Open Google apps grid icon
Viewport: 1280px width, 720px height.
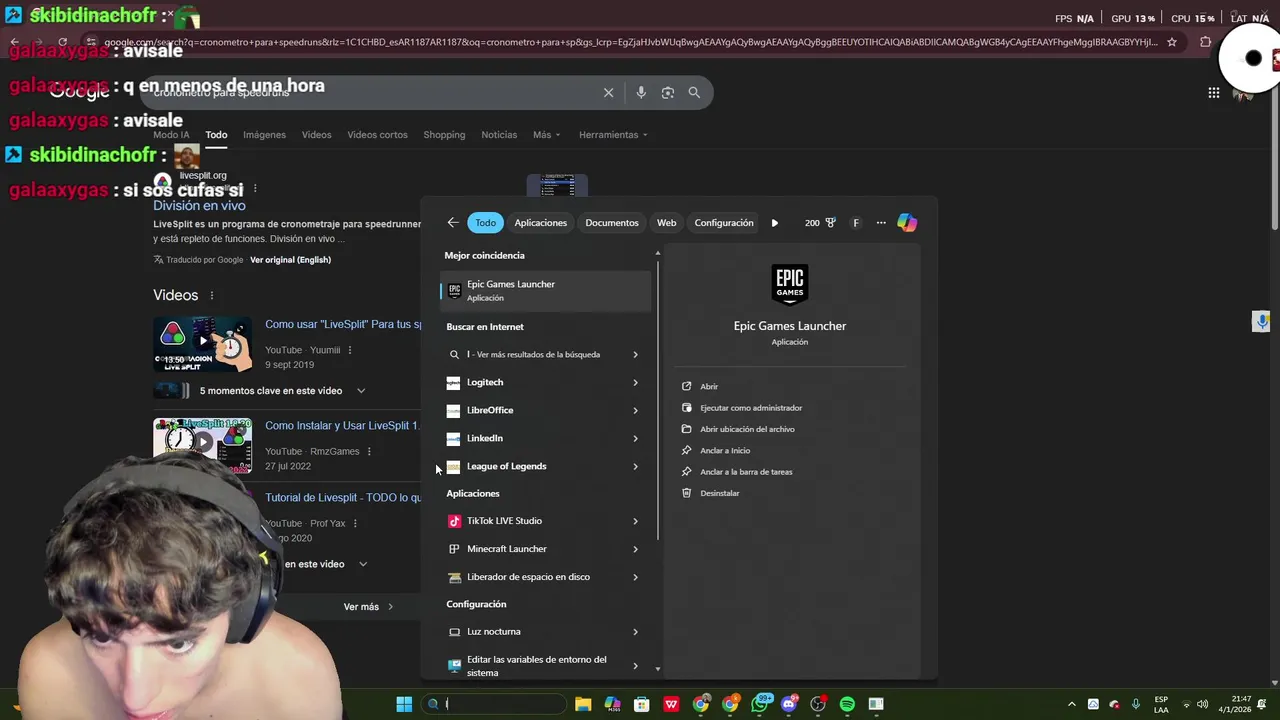click(x=1213, y=93)
